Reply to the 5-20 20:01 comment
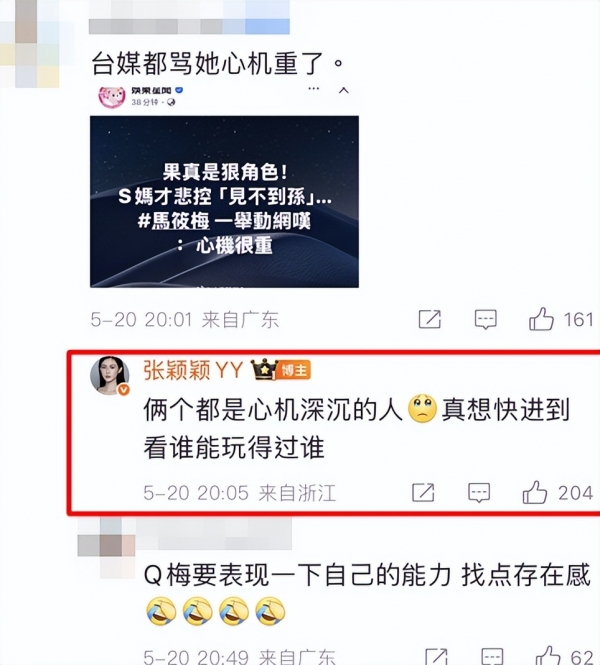 (486, 319)
